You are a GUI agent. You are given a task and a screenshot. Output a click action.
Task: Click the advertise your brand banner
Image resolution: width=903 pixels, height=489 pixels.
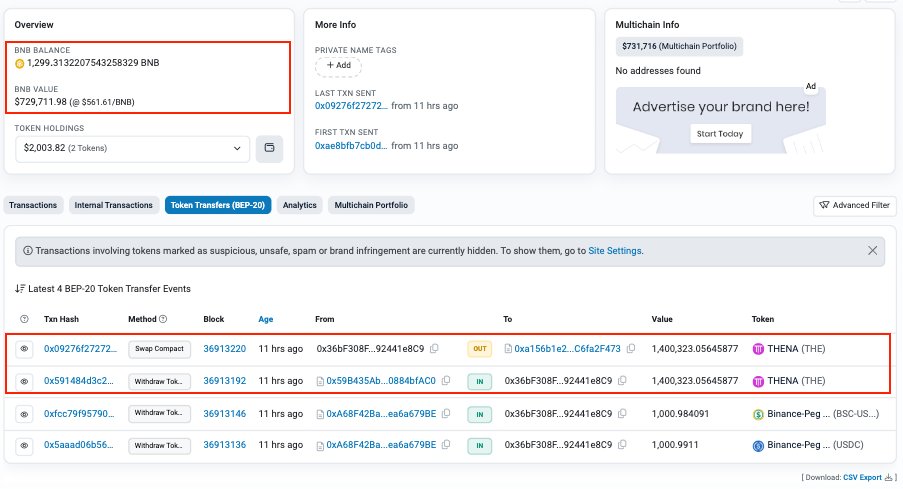[720, 120]
